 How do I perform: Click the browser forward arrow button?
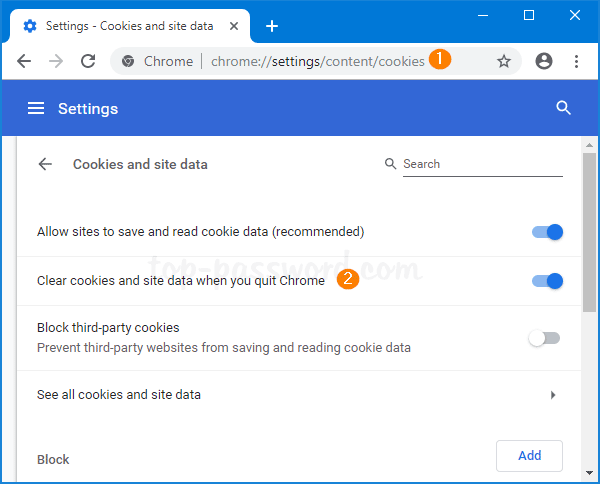pos(56,61)
